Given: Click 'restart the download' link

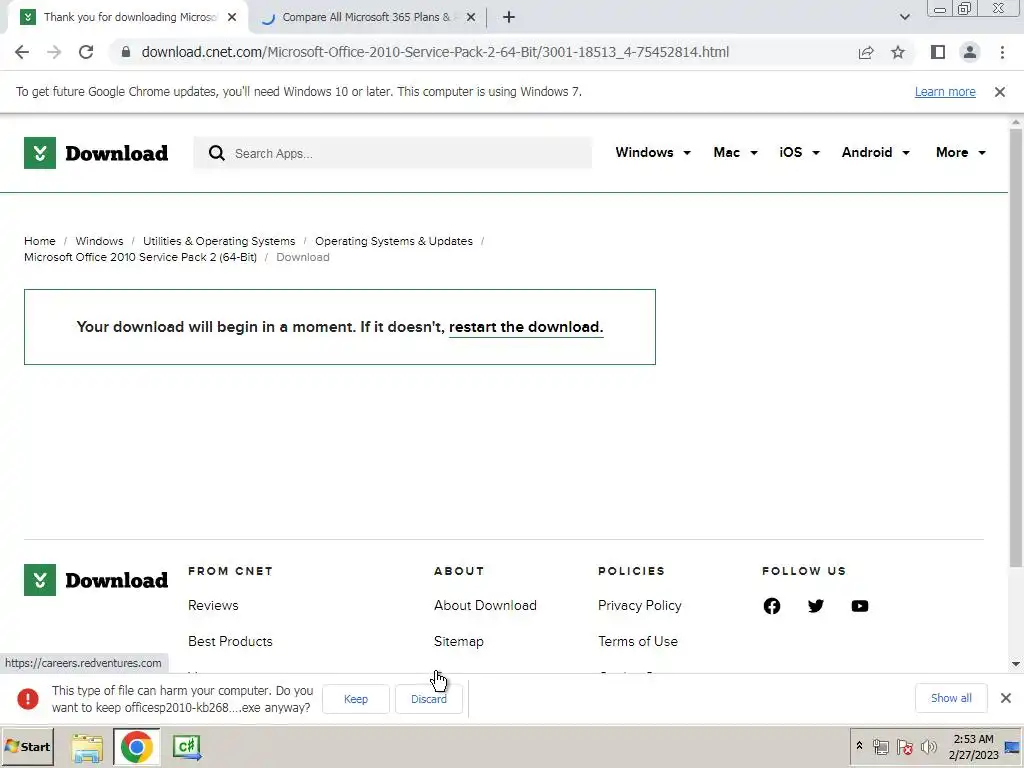Looking at the screenshot, I should pyautogui.click(x=526, y=327).
